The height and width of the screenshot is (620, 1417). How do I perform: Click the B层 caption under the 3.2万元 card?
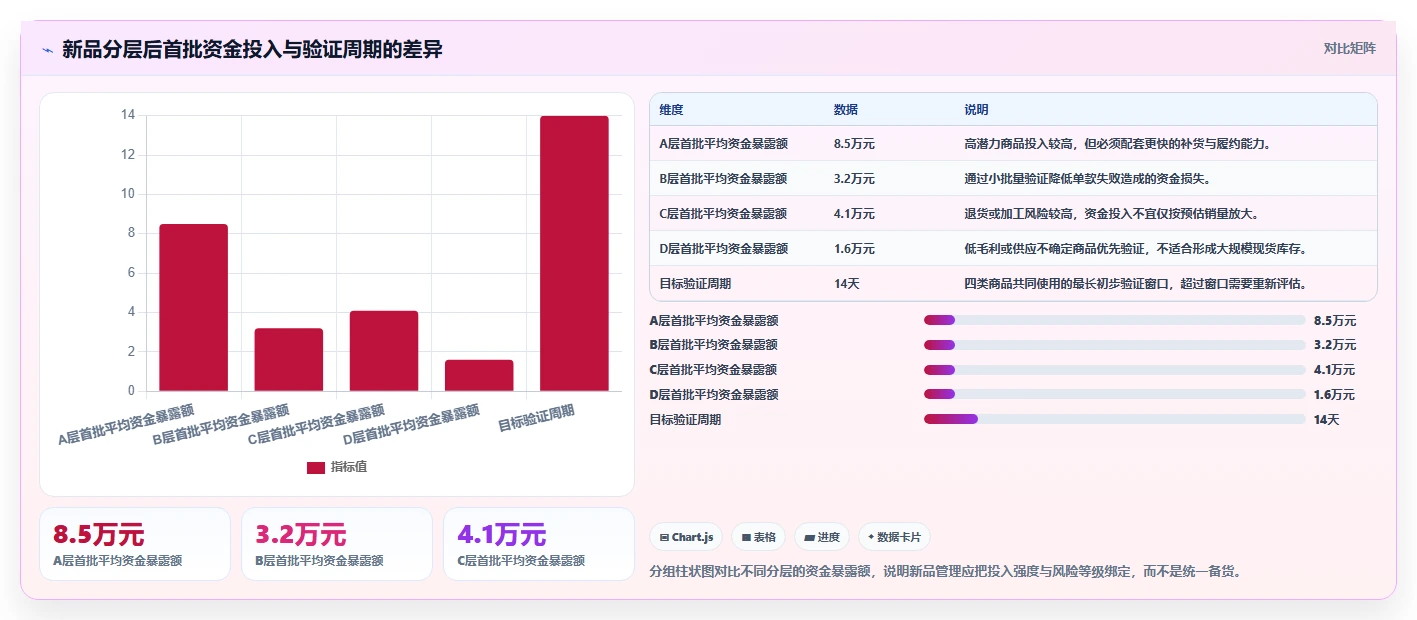[x=319, y=561]
